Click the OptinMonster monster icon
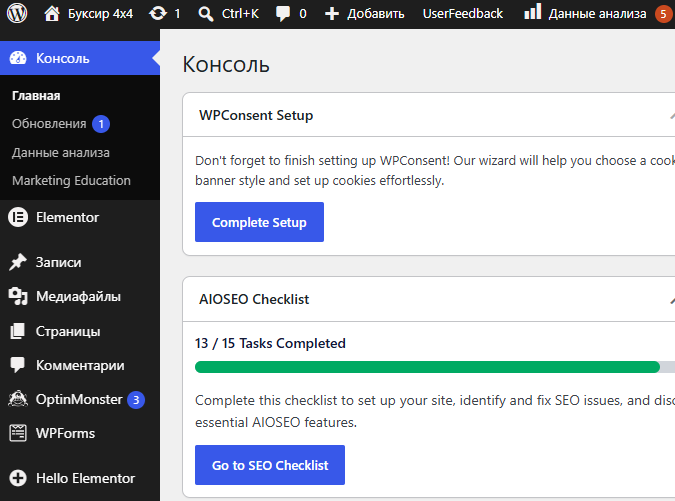Screen dimensions: 675x501 (x=18, y=399)
